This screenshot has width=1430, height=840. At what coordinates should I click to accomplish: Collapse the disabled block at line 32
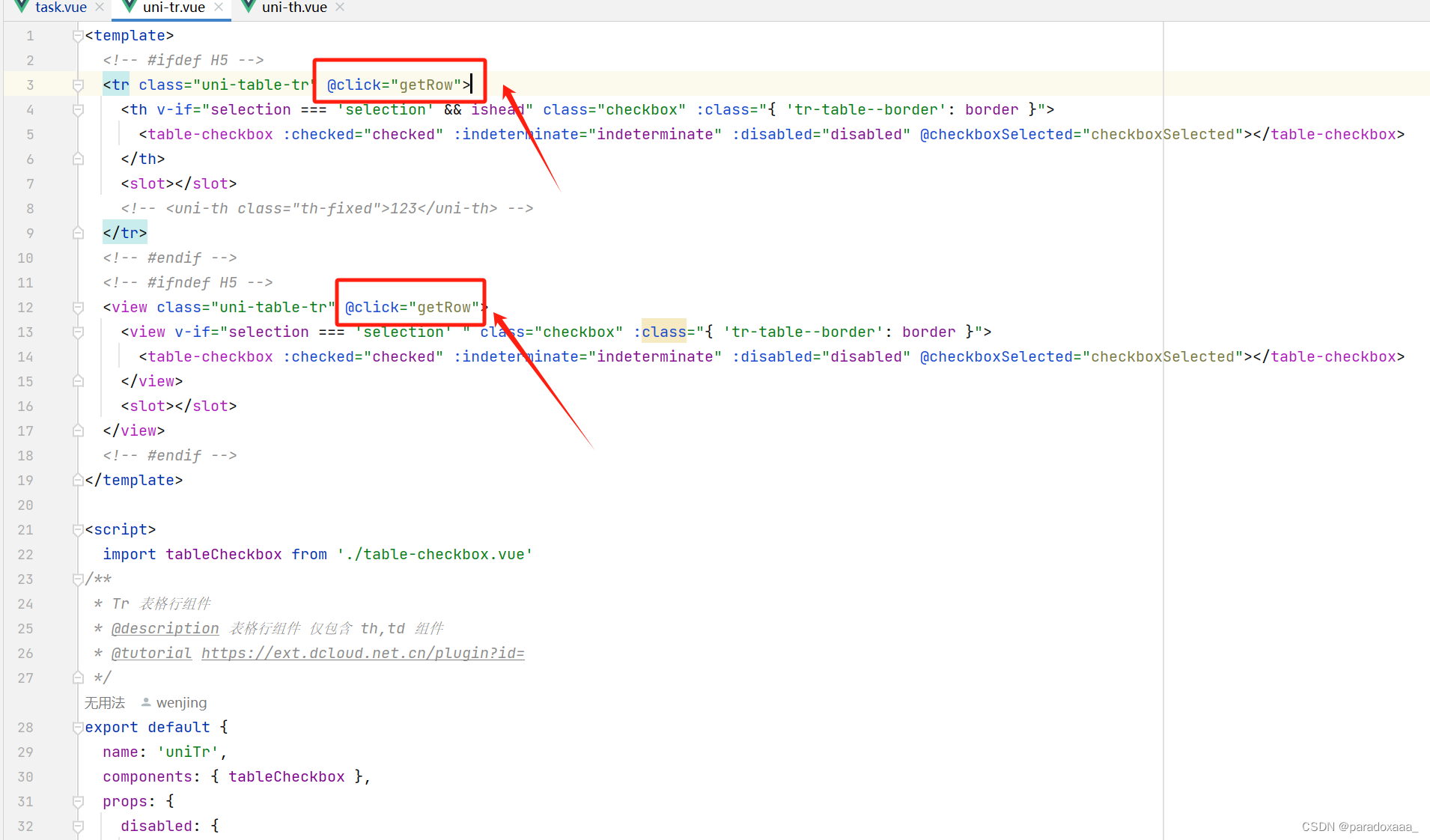(78, 827)
